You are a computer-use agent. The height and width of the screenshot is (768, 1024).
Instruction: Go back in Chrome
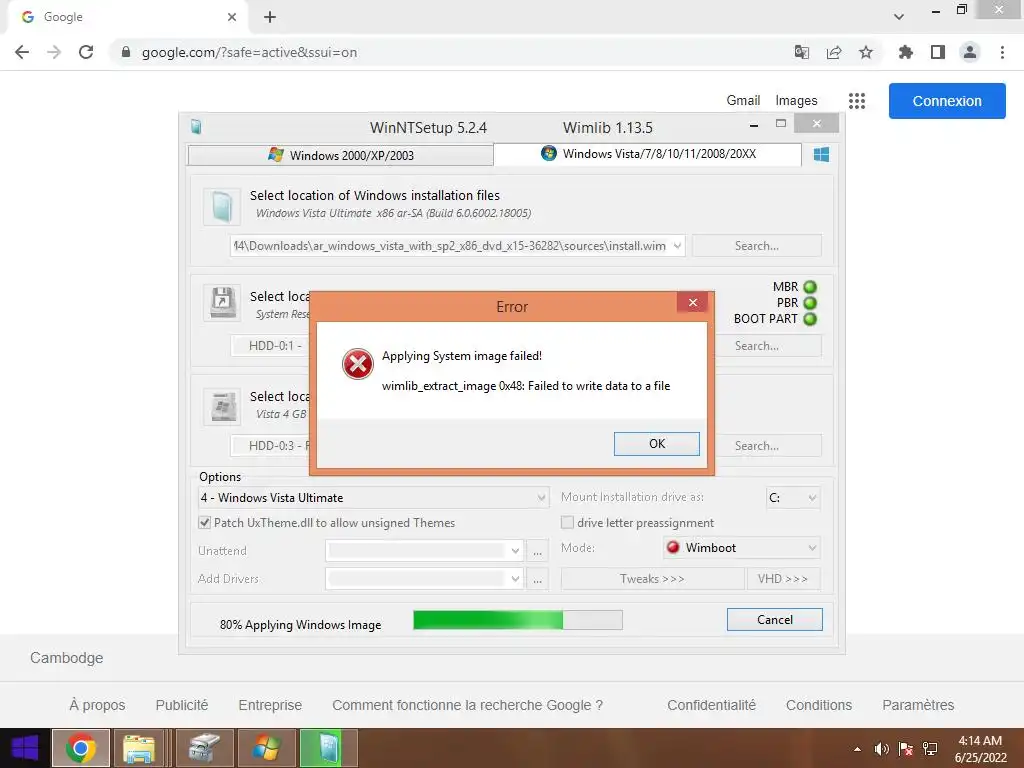point(22,52)
